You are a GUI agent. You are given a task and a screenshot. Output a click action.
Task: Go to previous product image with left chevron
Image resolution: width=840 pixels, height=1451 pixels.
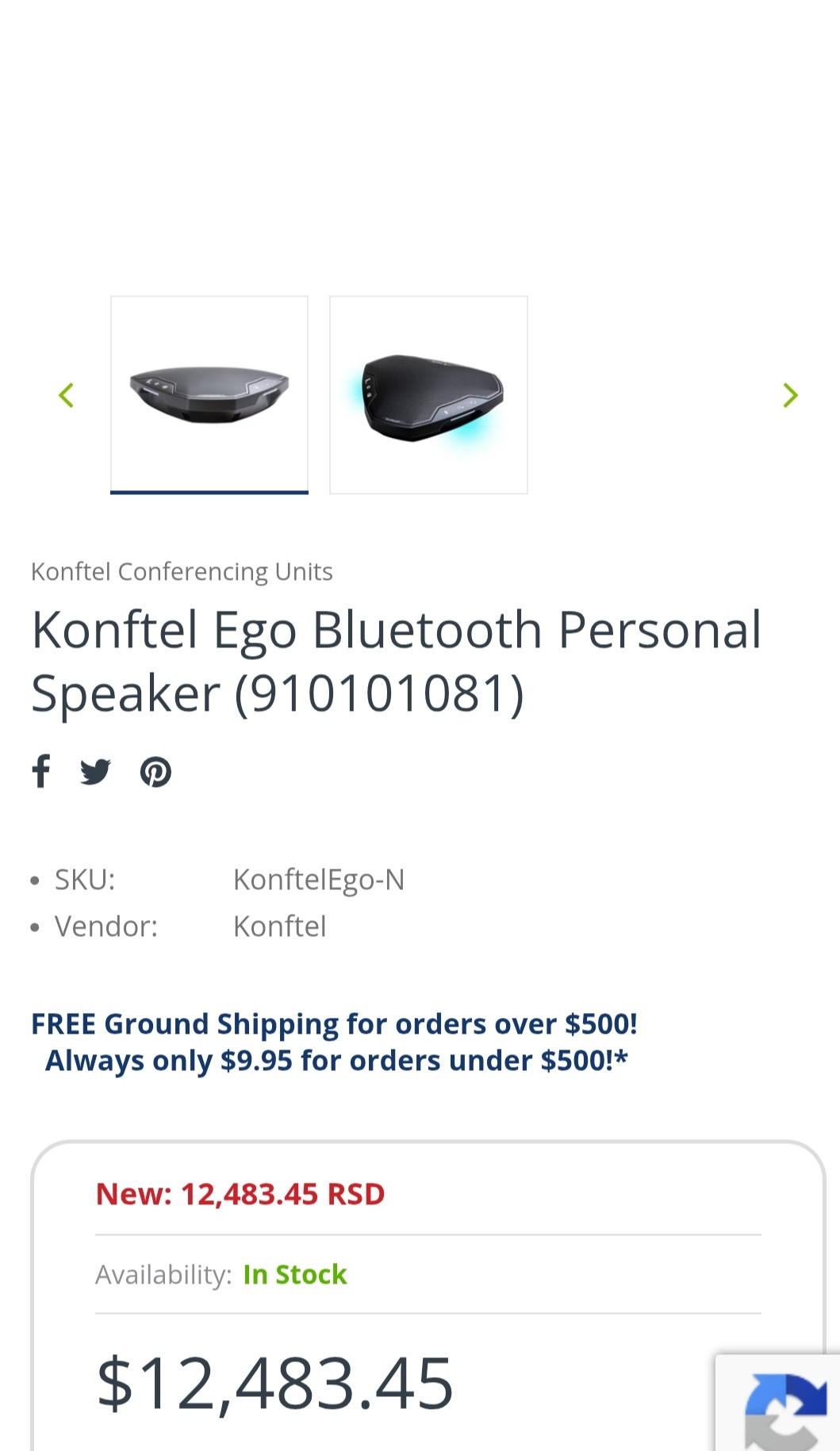pyautogui.click(x=67, y=395)
